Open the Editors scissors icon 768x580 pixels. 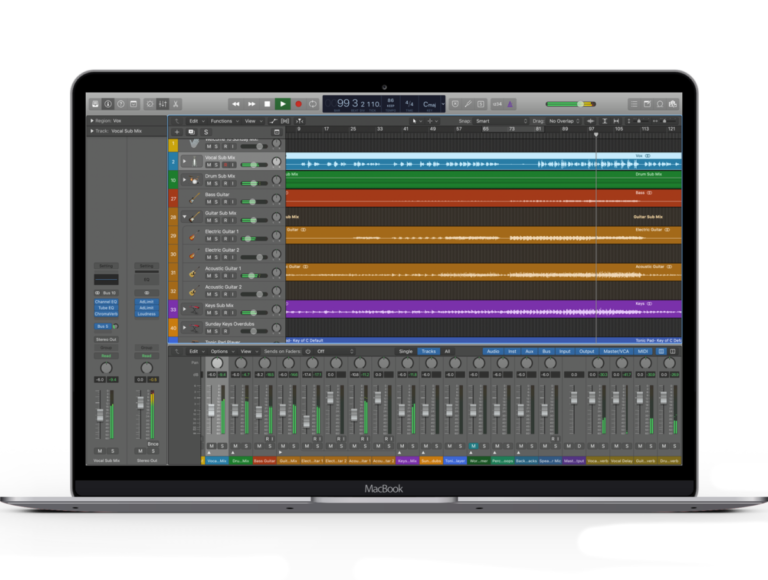coord(175,104)
